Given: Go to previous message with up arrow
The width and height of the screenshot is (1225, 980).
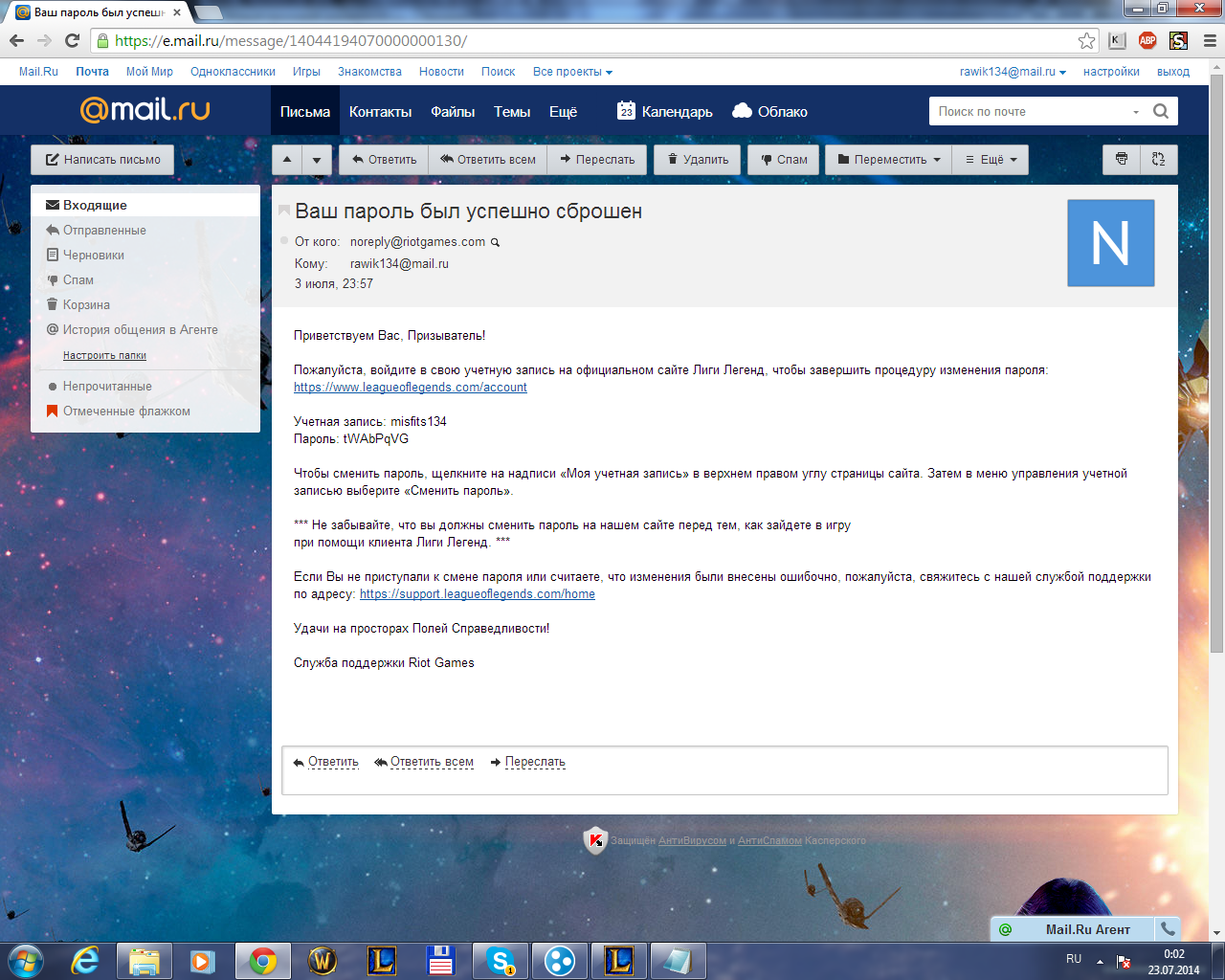Looking at the screenshot, I should click(x=287, y=160).
